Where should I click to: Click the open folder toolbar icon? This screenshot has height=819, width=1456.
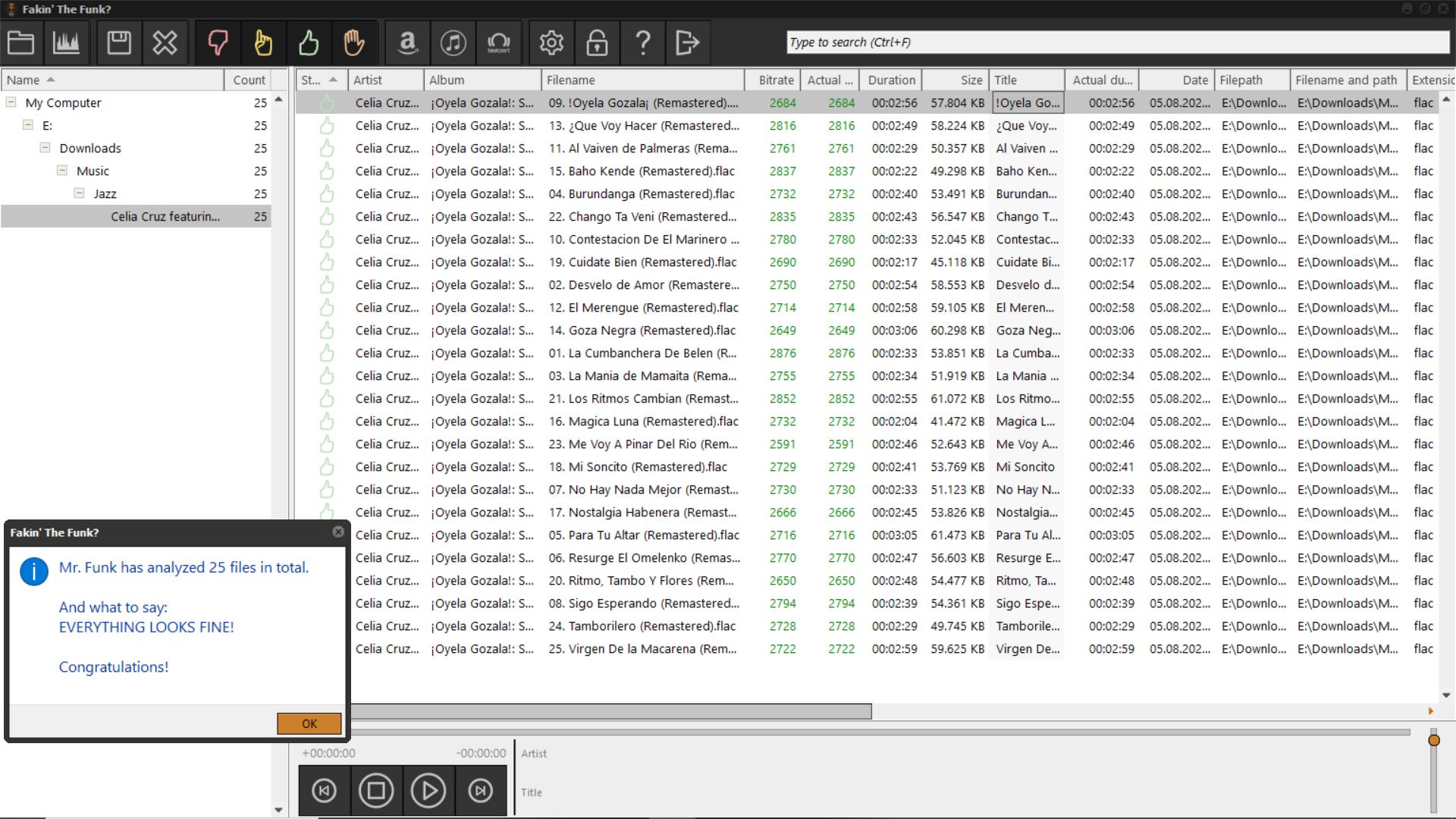pyautogui.click(x=20, y=42)
